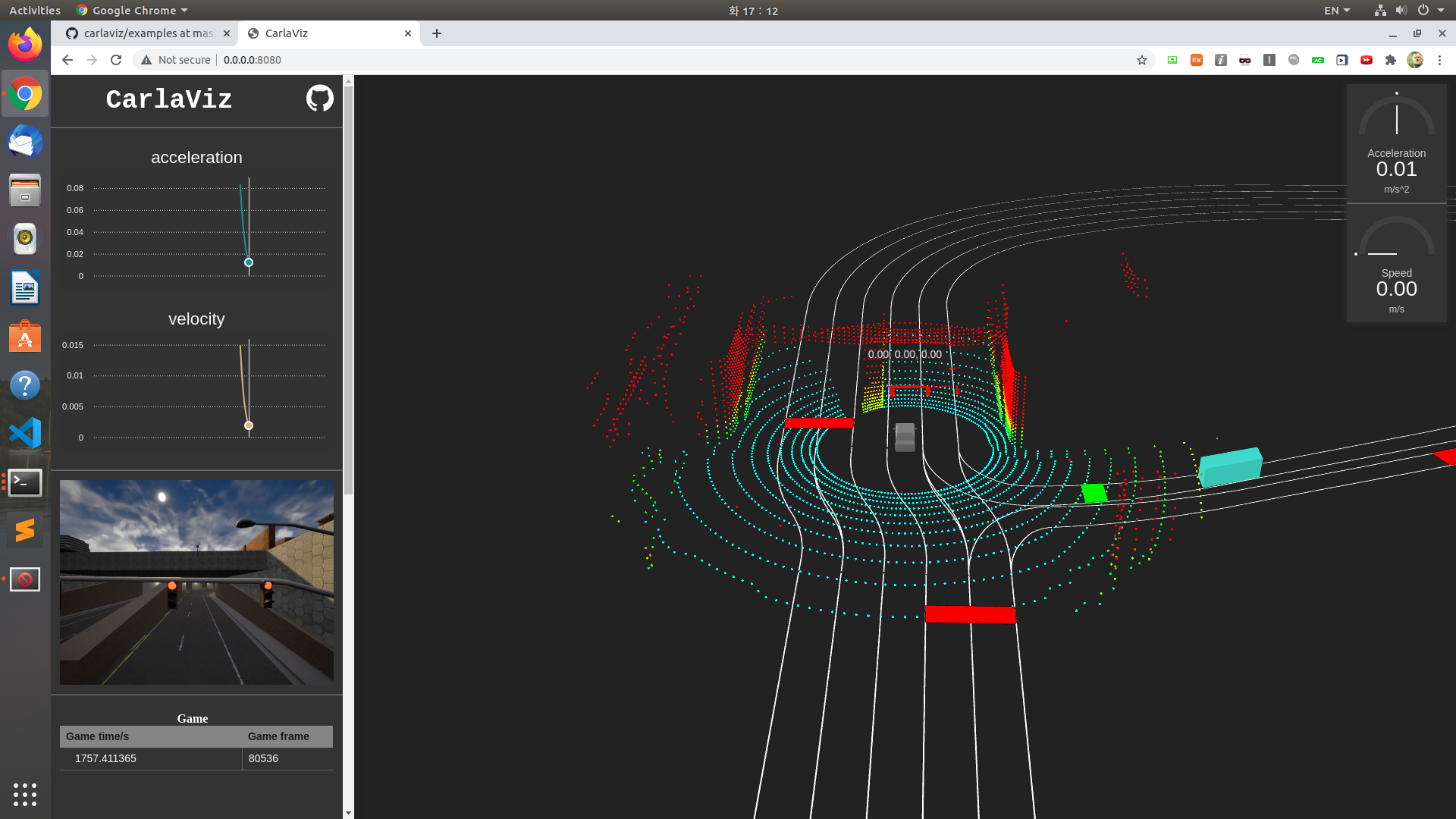This screenshot has height=819, width=1456.
Task: Show Applications grid button
Action: [x=25, y=794]
